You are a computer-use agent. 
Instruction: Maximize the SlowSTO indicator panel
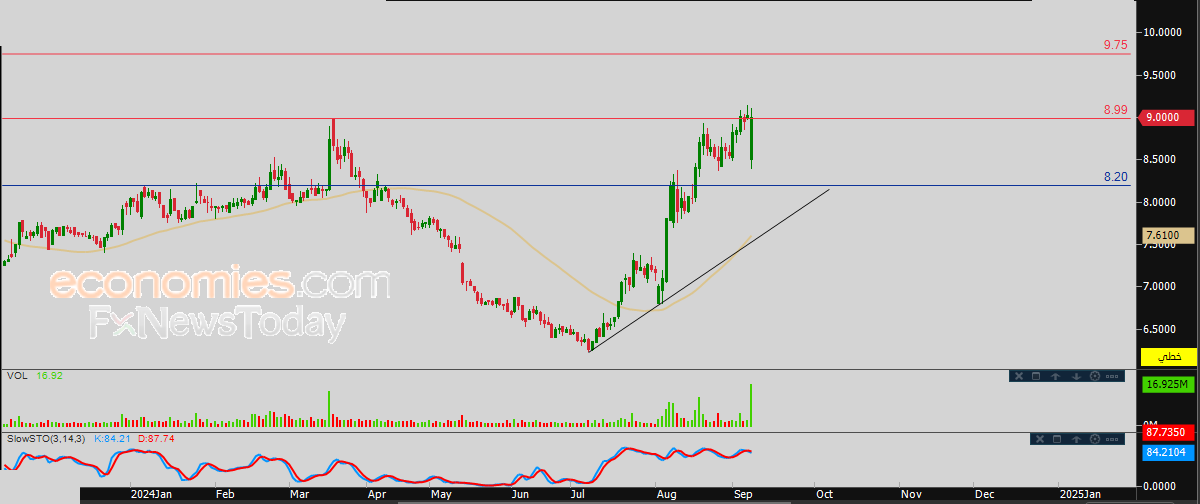[x=1057, y=439]
